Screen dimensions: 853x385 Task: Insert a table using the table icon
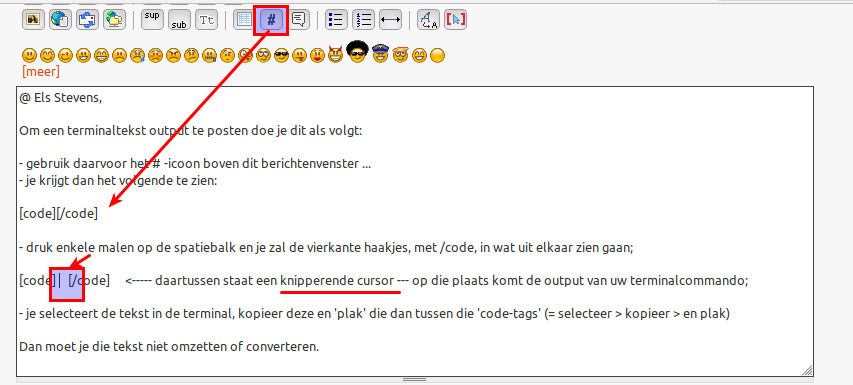point(244,20)
